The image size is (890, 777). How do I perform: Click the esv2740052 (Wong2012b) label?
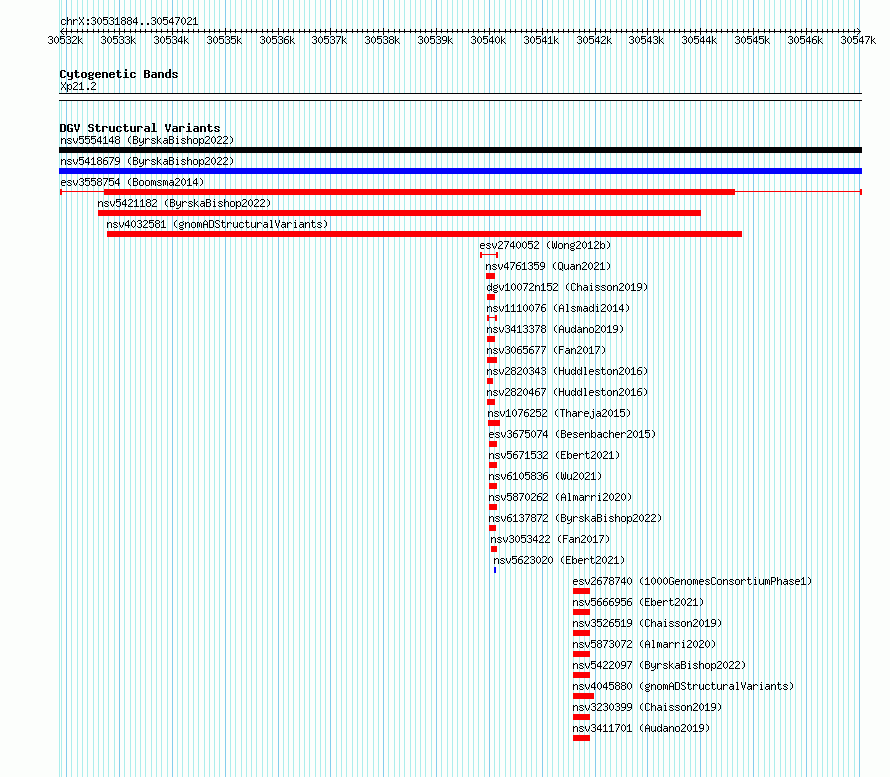point(545,245)
